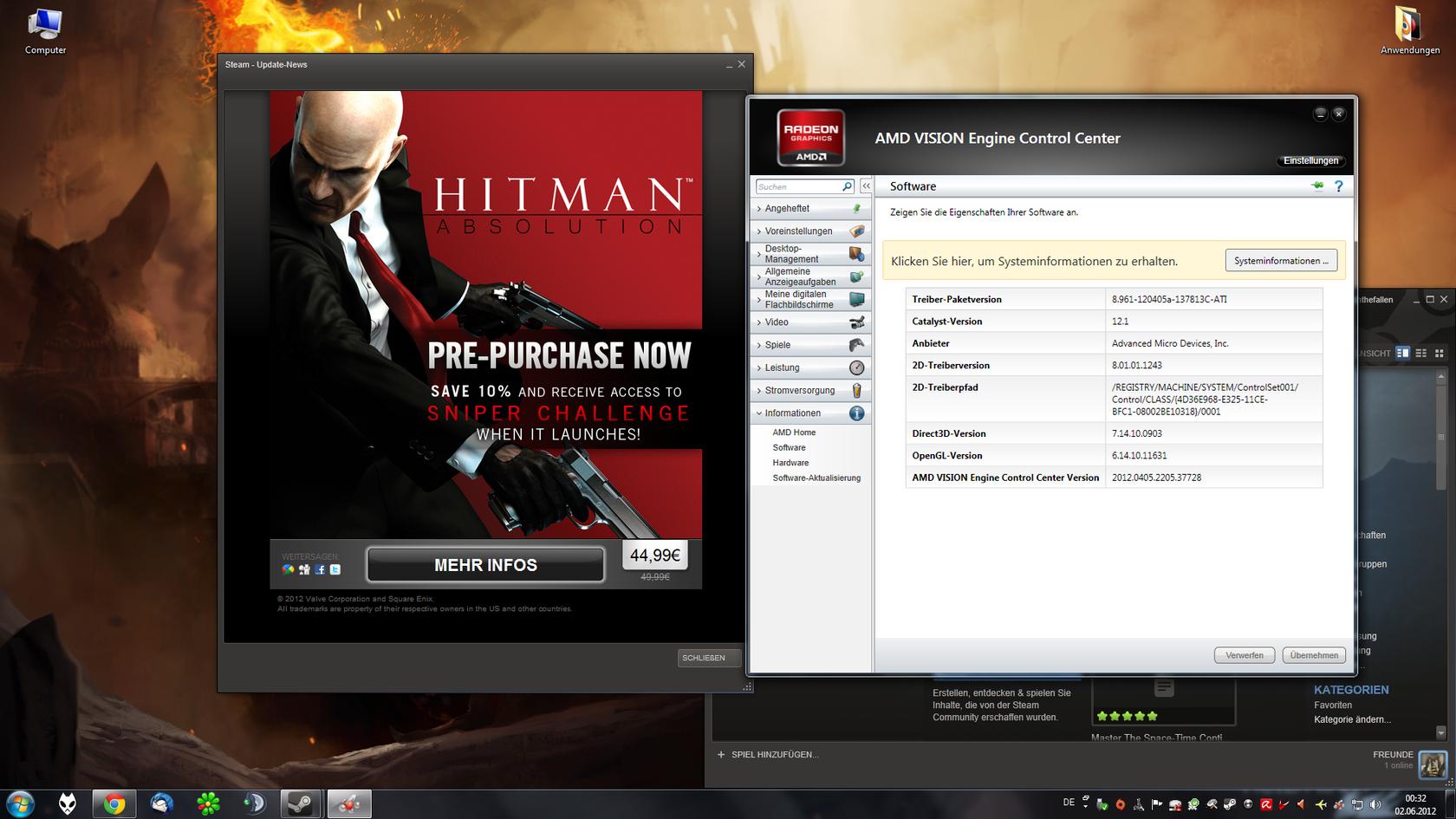Share via Twitter icon under Weitersagen

pyautogui.click(x=335, y=569)
